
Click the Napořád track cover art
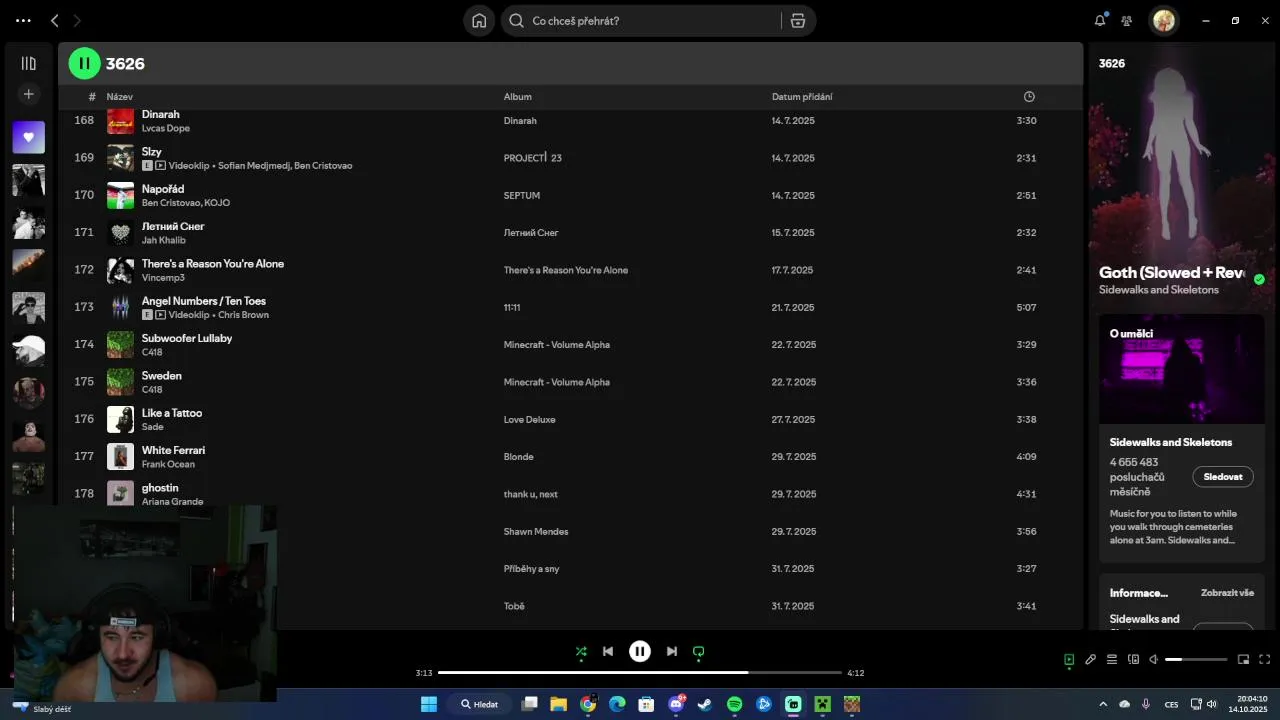(x=120, y=195)
